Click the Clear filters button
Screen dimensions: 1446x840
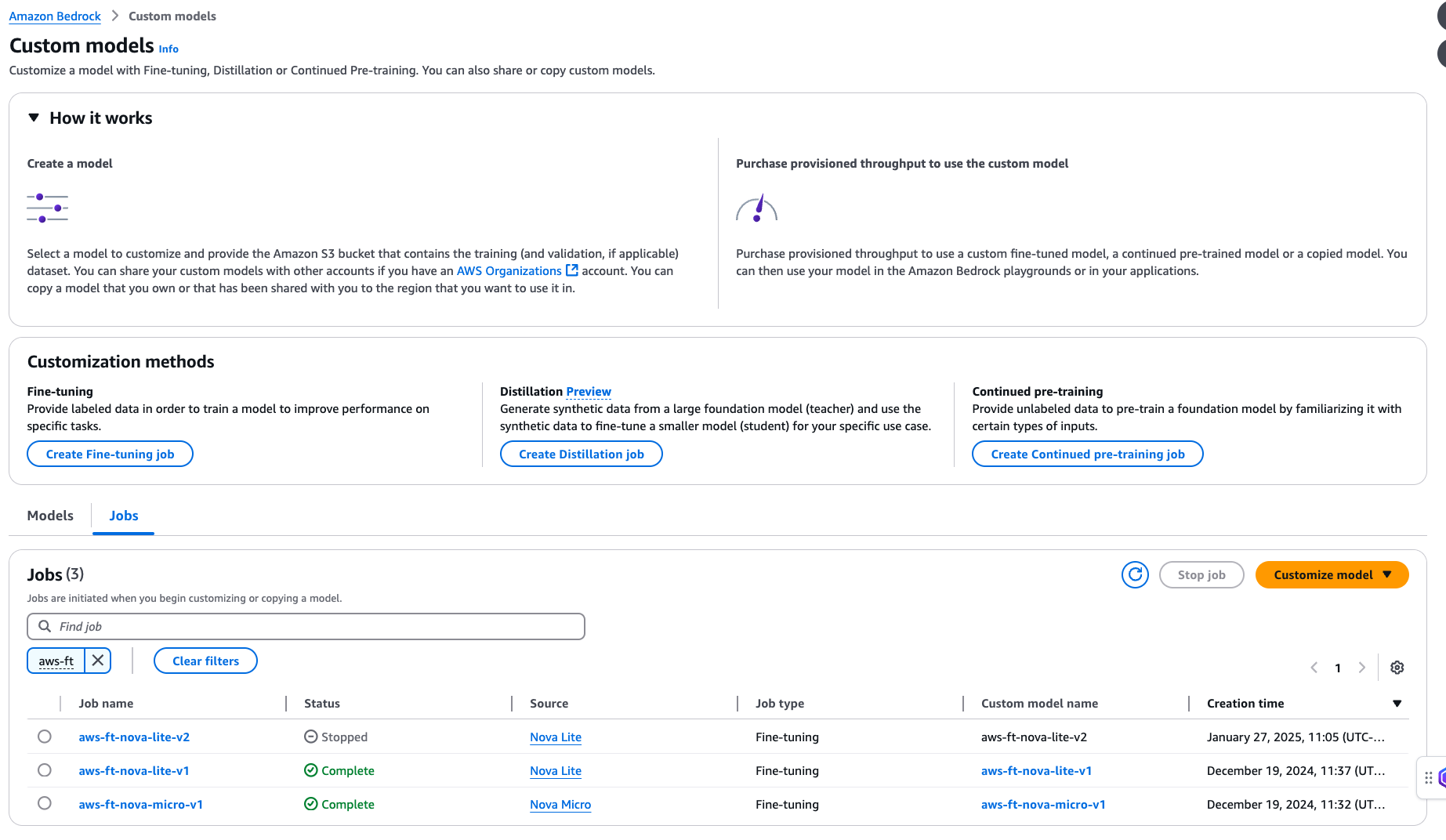click(205, 661)
